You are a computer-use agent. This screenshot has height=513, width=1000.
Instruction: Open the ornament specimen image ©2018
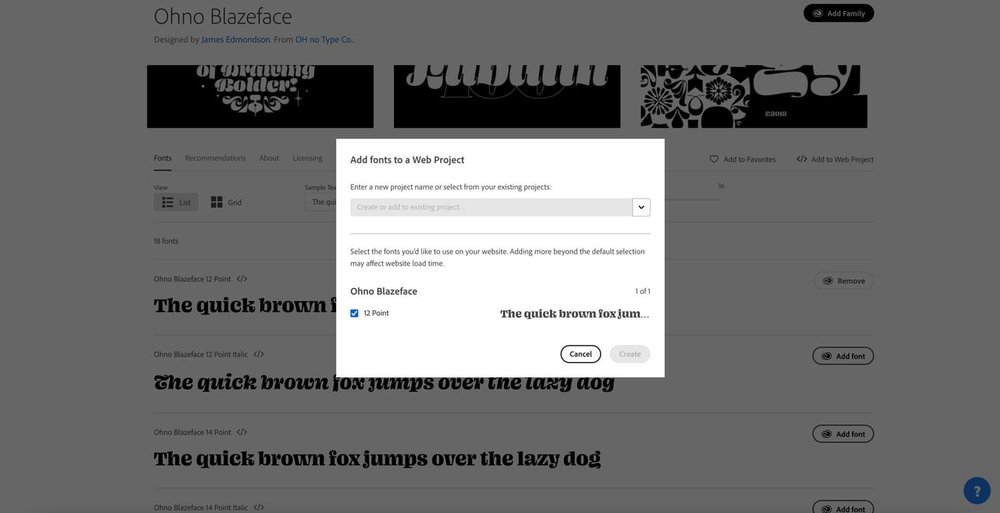tap(754, 96)
